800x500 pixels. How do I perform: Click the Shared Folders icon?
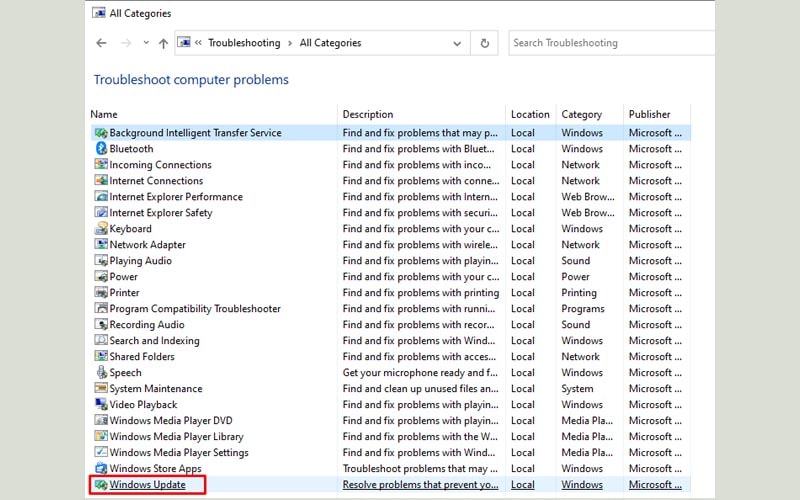tap(101, 356)
